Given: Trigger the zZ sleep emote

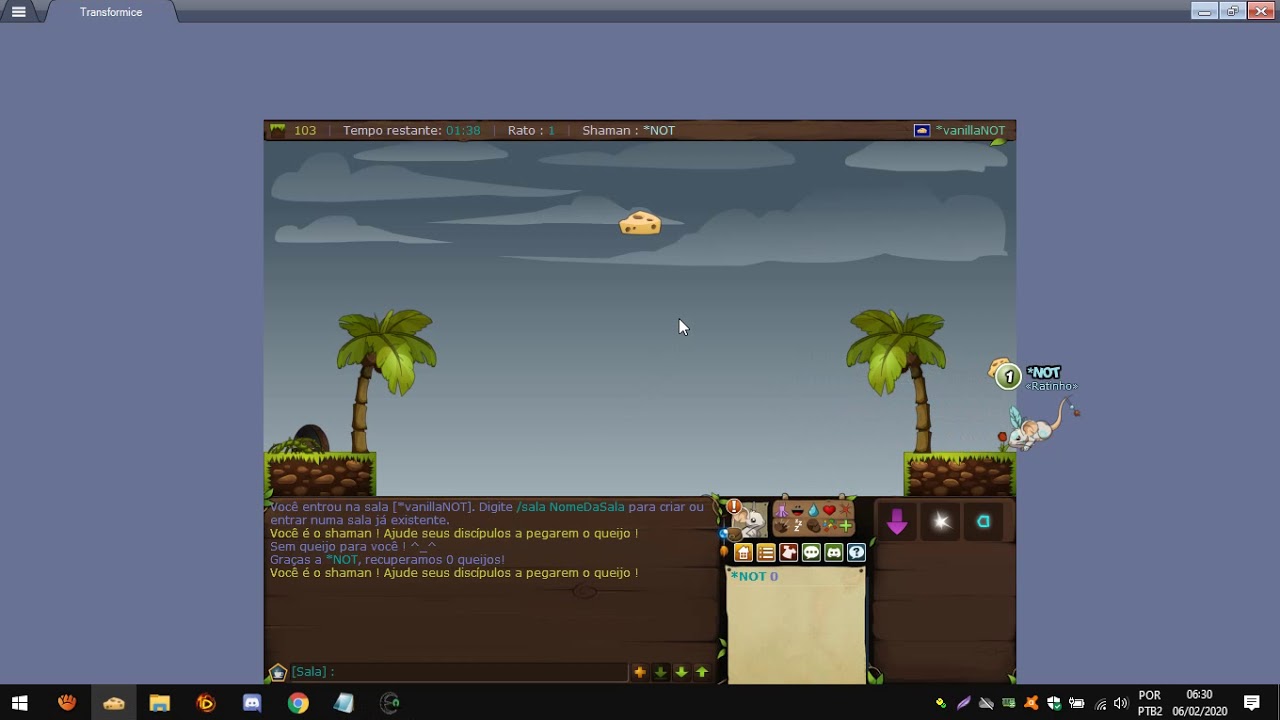Looking at the screenshot, I should pyautogui.click(x=798, y=526).
